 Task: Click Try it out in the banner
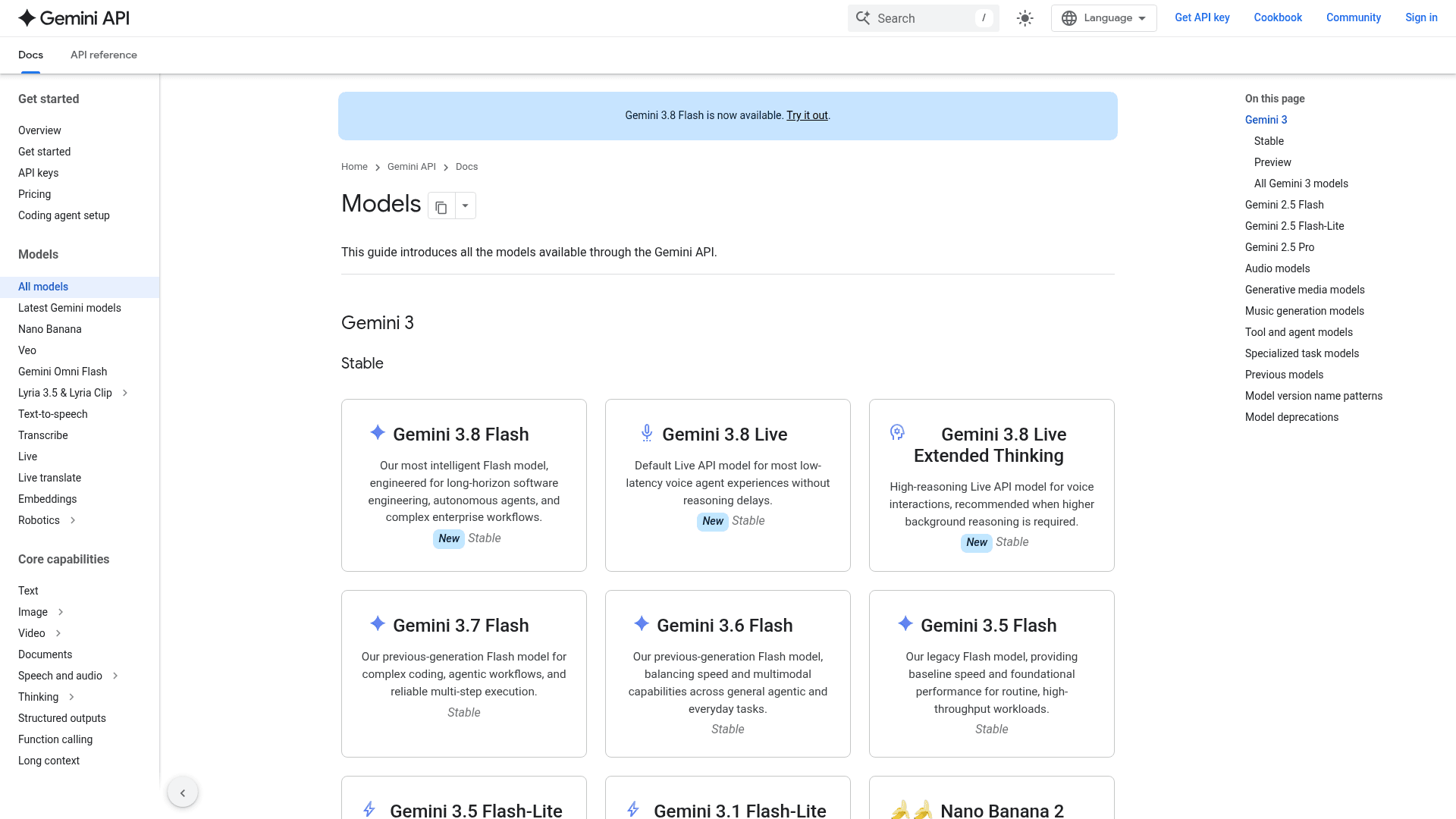pyautogui.click(x=807, y=115)
